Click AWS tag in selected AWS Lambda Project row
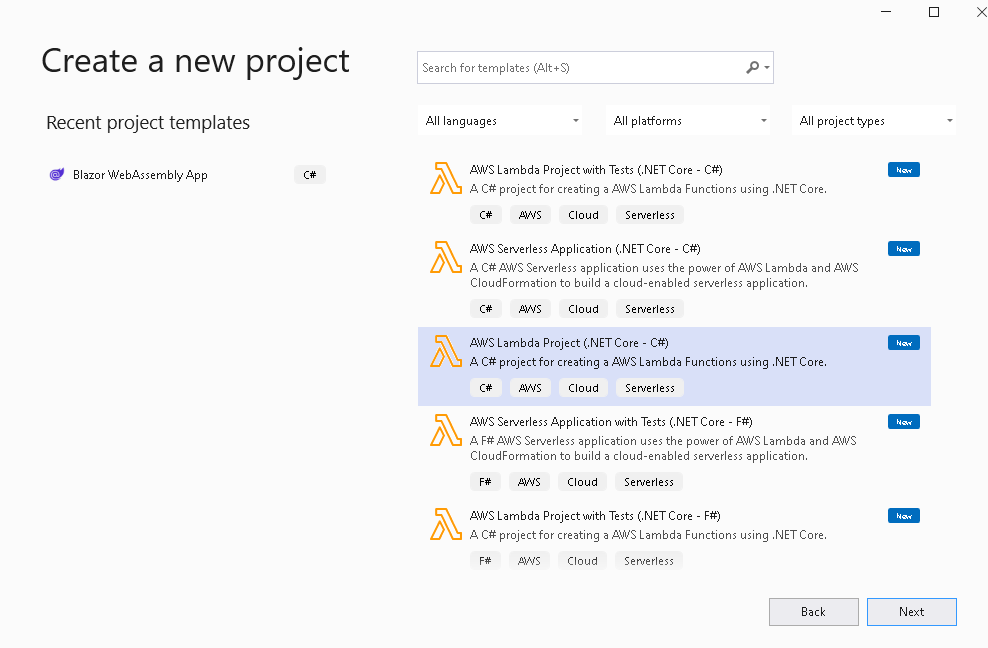Screen dimensions: 988x648 tap(530, 388)
